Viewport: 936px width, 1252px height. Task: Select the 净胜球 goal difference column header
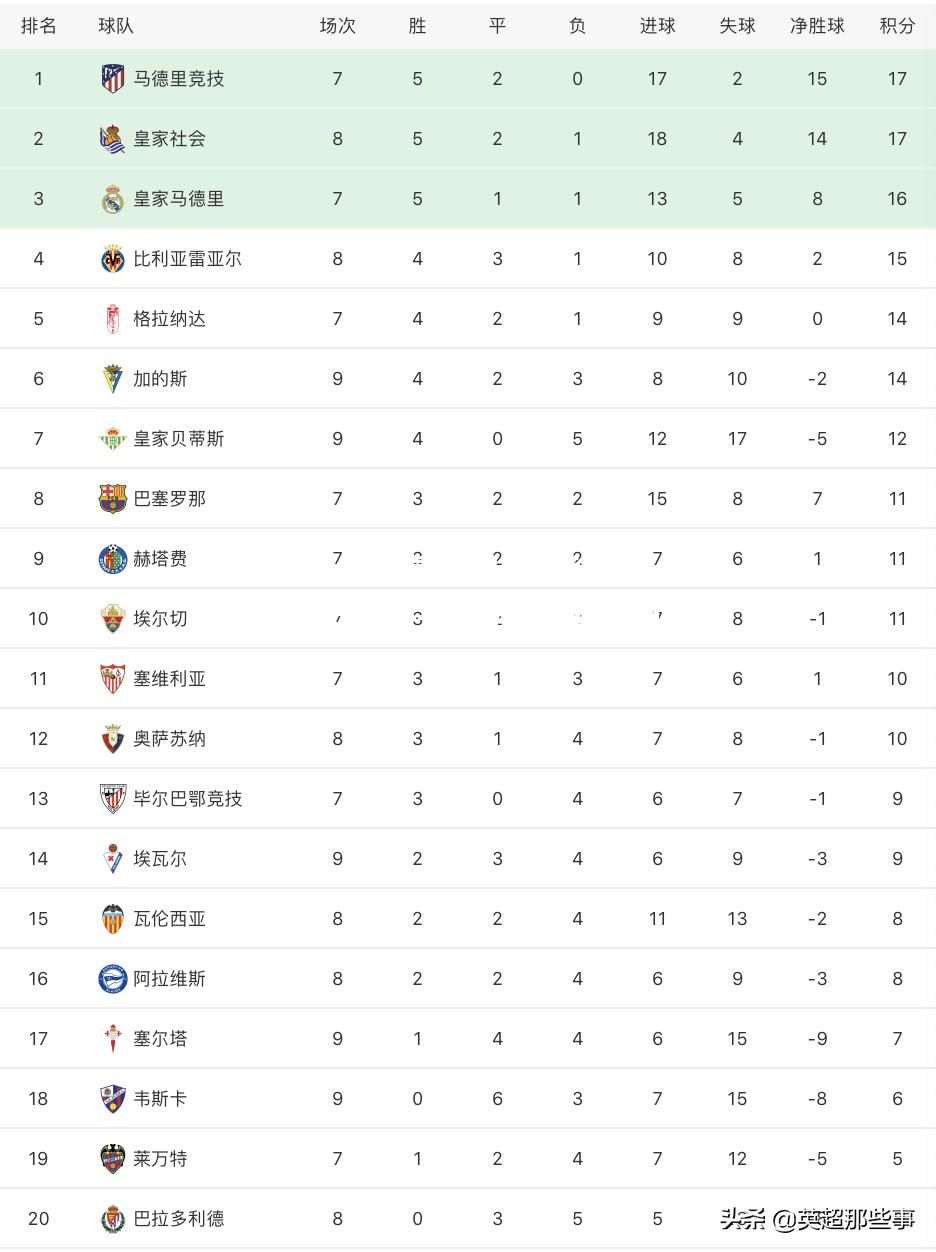pyautogui.click(x=817, y=26)
